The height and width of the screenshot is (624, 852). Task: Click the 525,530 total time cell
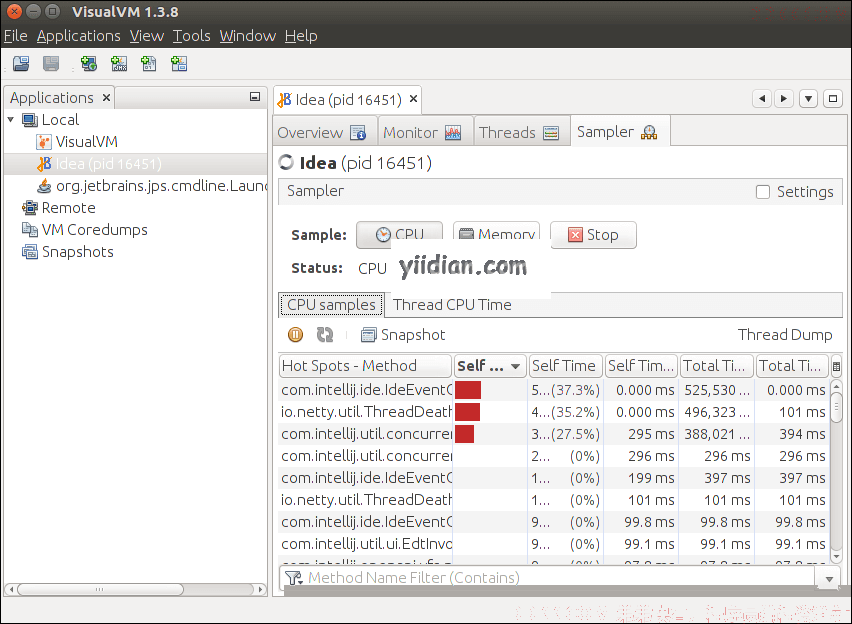(x=717, y=390)
